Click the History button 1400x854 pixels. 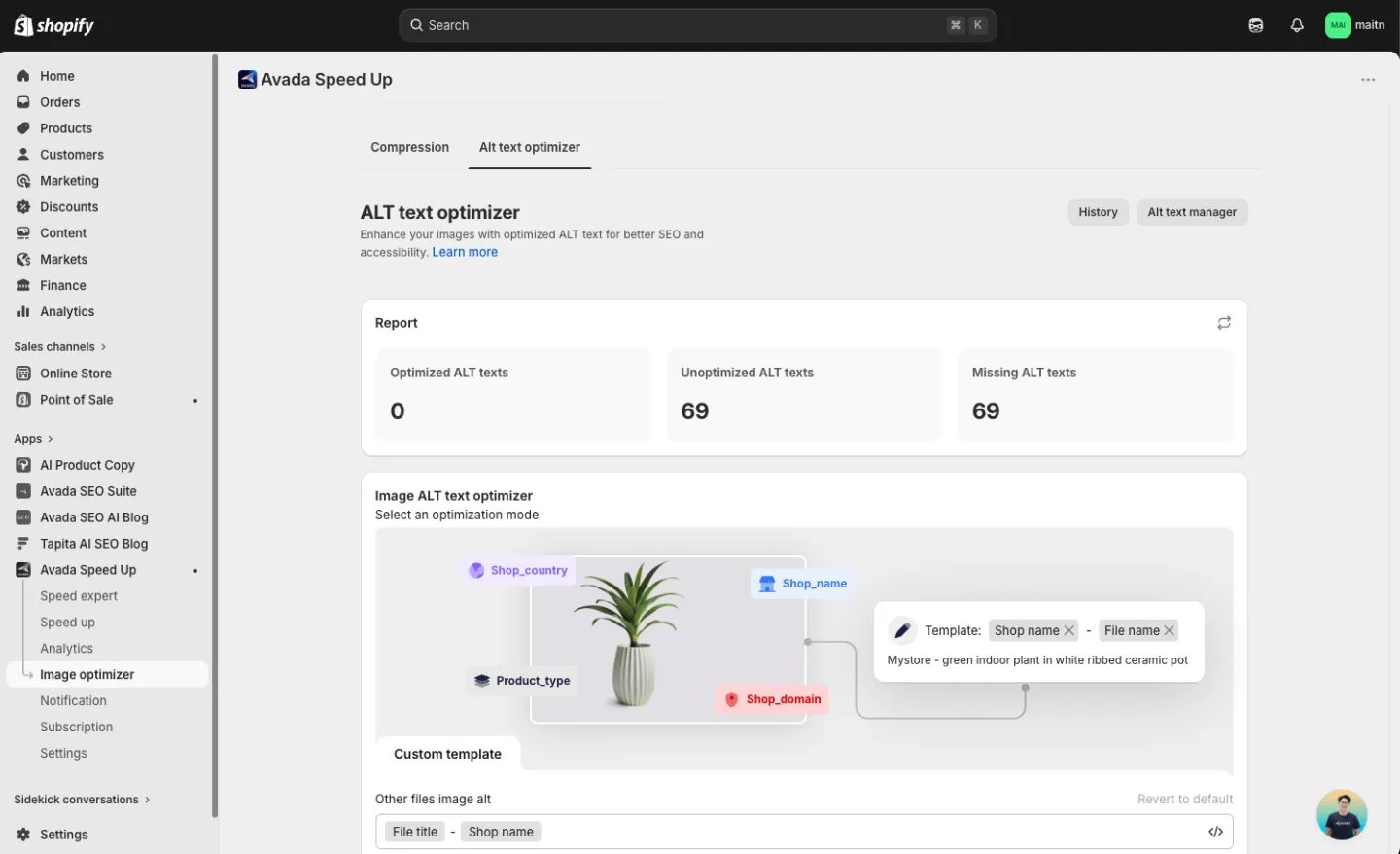[1098, 212]
